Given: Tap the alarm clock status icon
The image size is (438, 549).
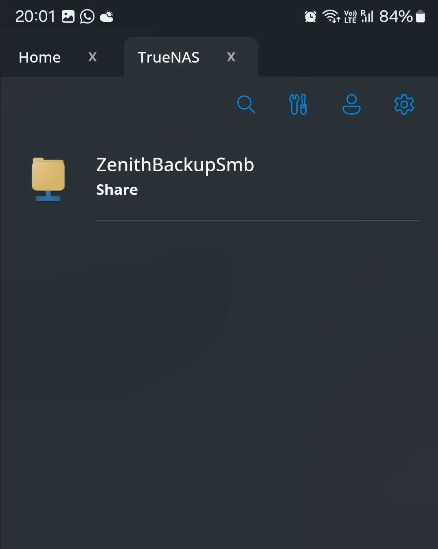Looking at the screenshot, I should click(x=310, y=16).
